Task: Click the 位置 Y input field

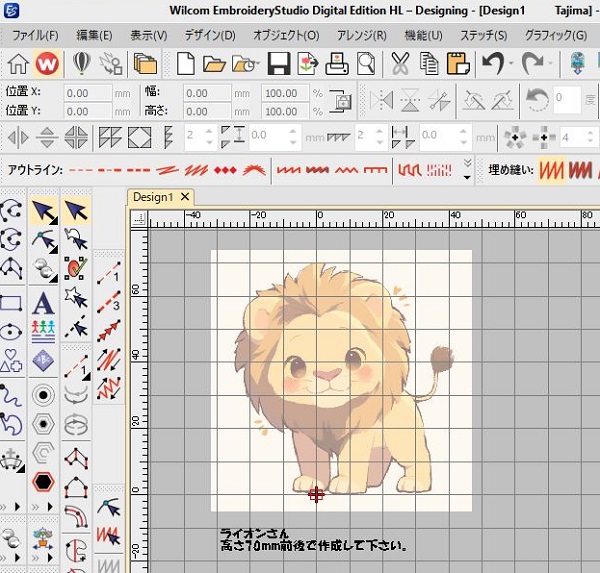Action: pyautogui.click(x=88, y=112)
